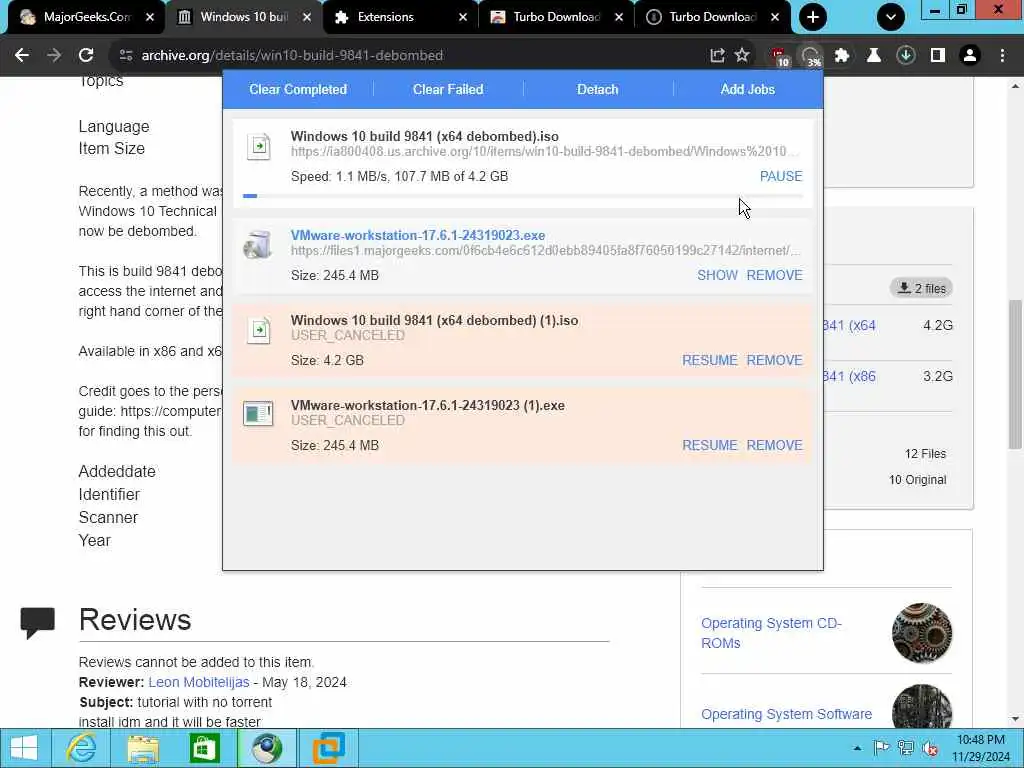Bookmark this page with the star icon
This screenshot has height=768, width=1024.
pyautogui.click(x=742, y=56)
